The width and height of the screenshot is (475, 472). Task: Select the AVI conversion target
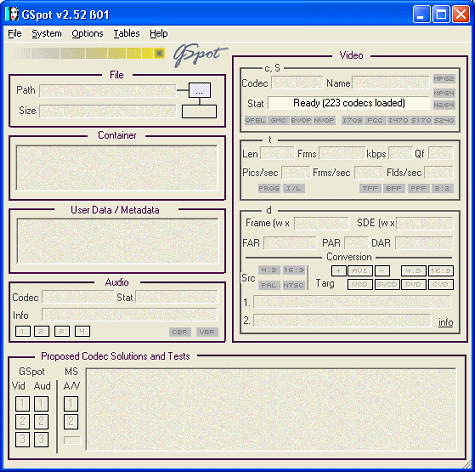tap(360, 271)
